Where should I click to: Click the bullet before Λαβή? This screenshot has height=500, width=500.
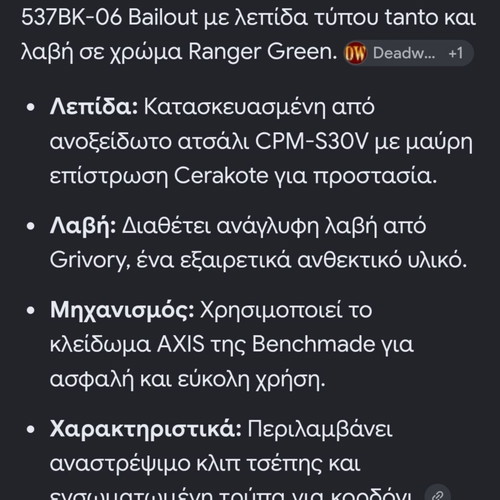tap(31, 226)
